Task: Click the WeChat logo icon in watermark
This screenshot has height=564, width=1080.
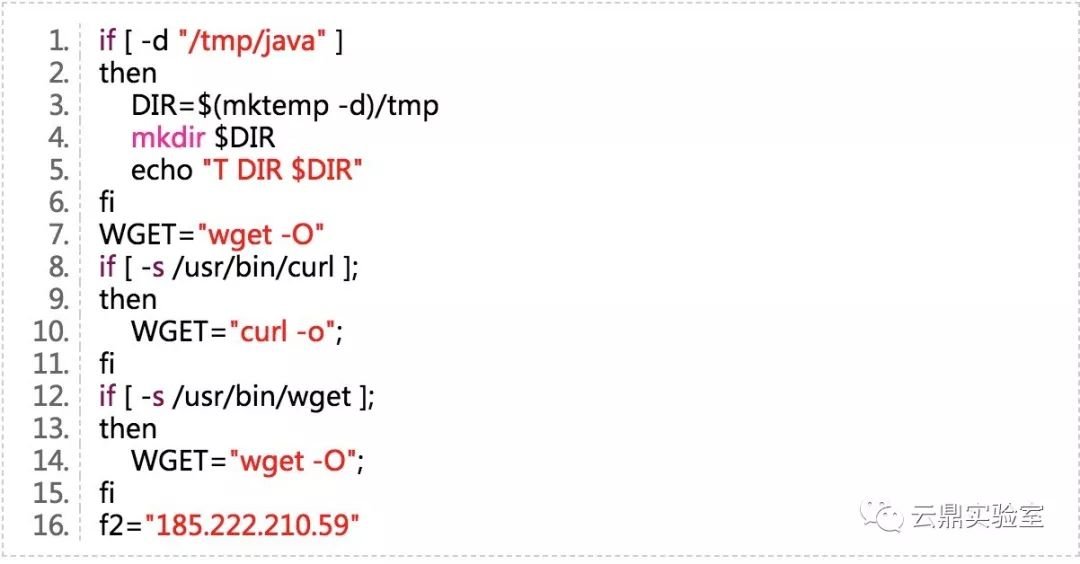Action: pyautogui.click(x=880, y=515)
